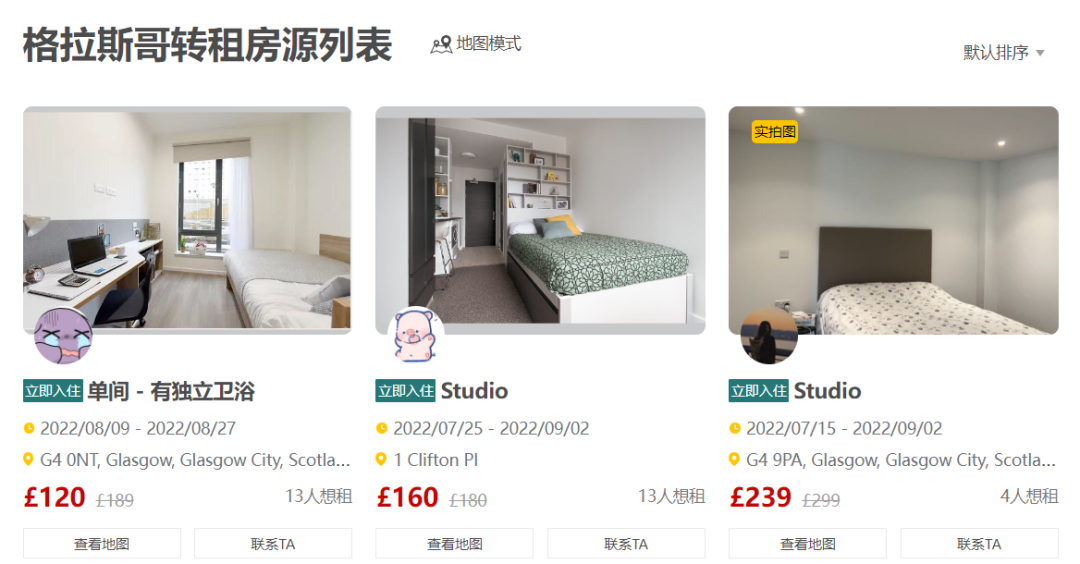The height and width of the screenshot is (564, 1080).
Task: Click the sunset silhouette user avatar
Action: [x=769, y=335]
